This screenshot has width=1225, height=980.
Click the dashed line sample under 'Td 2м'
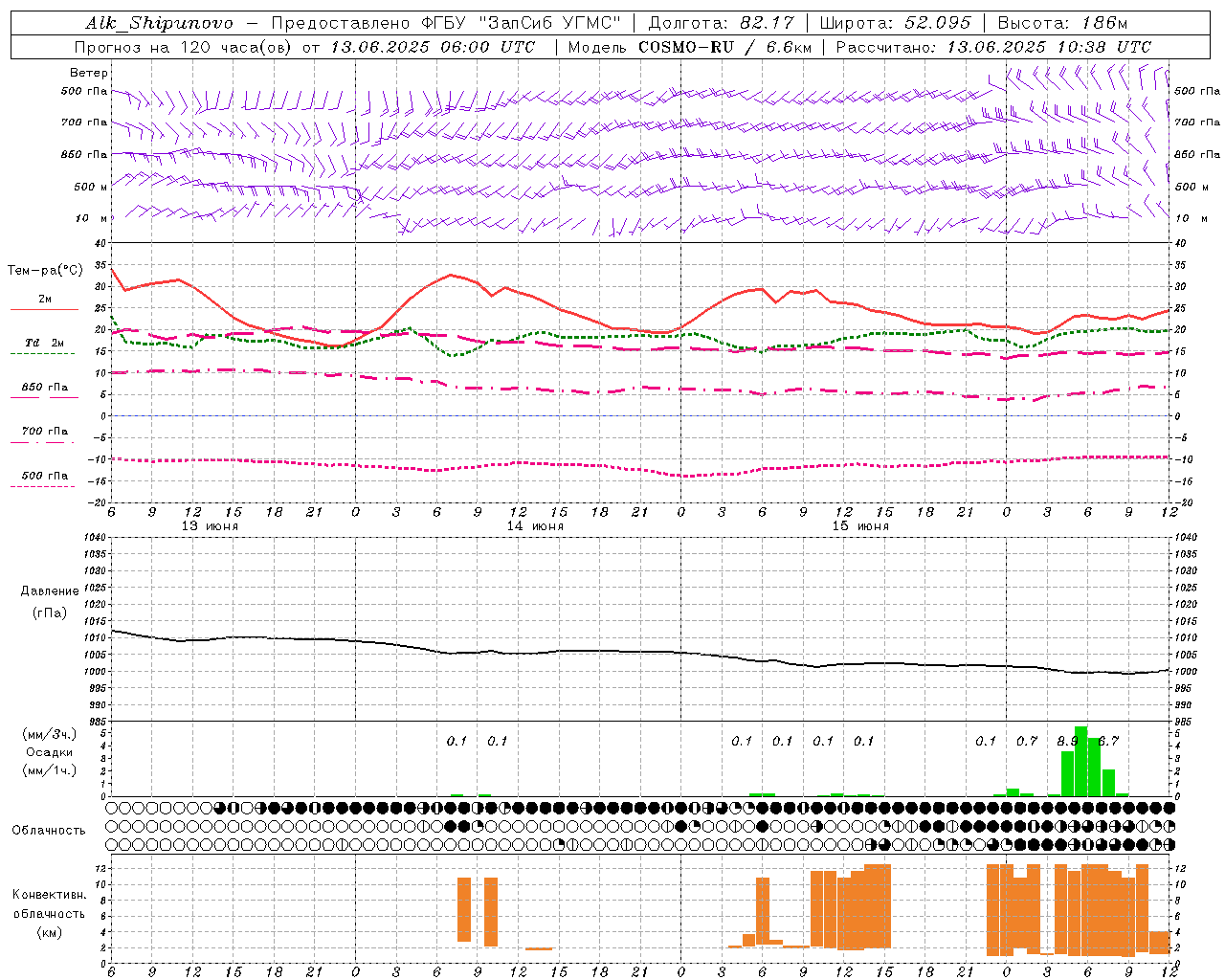pos(42,353)
